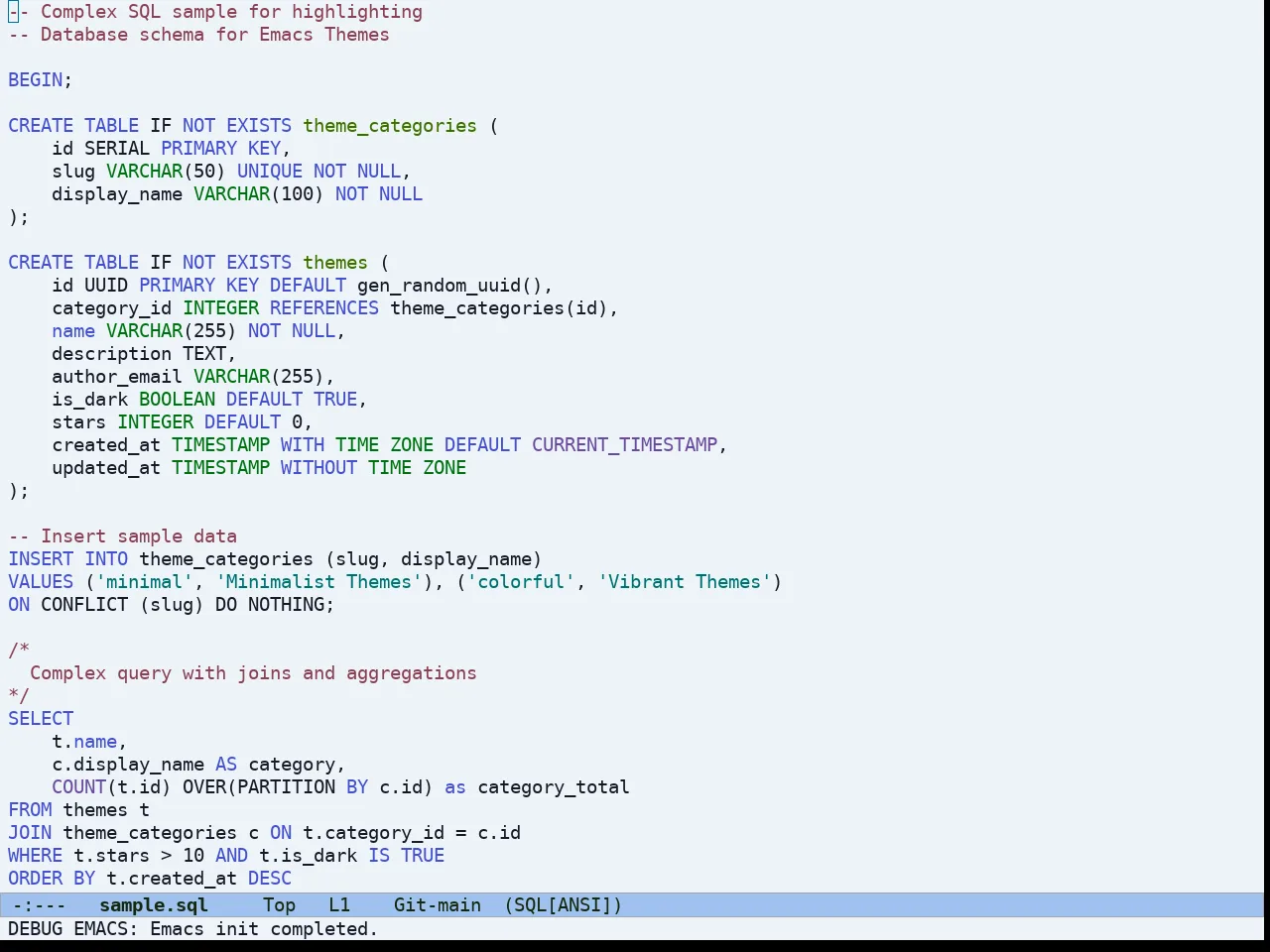The image size is (1270, 952).
Task: Click SERIAL in the id column line
Action: 117,148
